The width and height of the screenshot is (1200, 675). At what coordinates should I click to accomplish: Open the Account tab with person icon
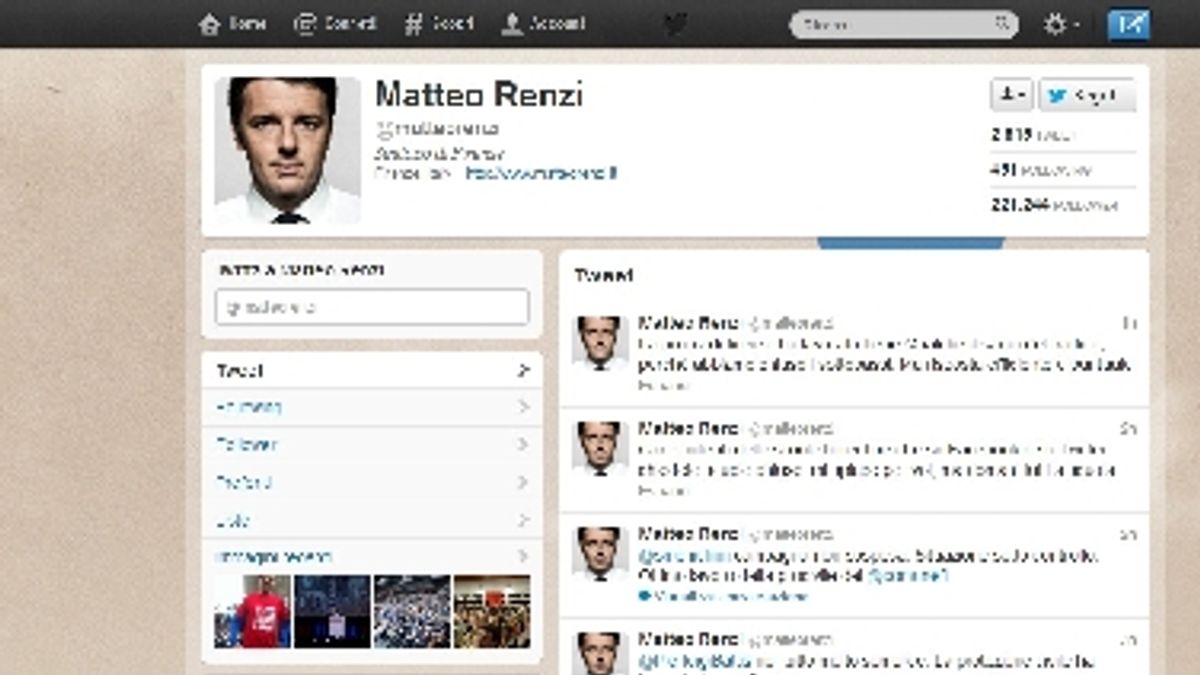543,24
